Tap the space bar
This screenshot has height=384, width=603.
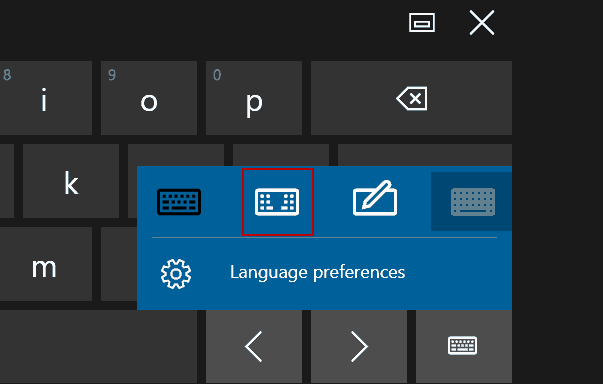tap(98, 347)
